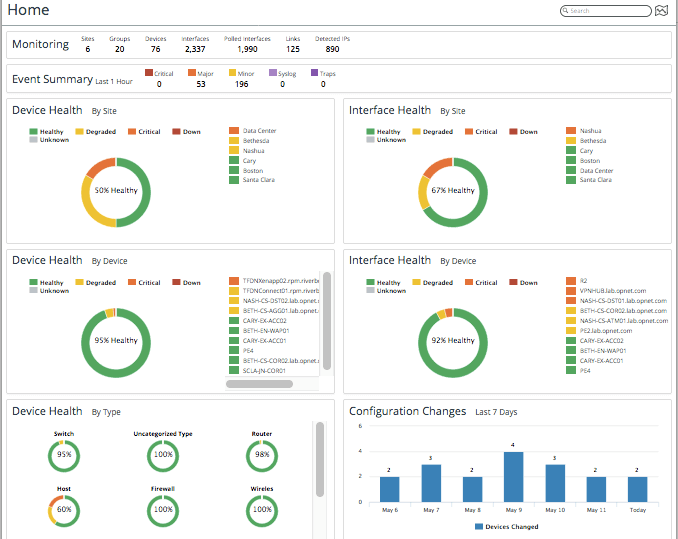
Task: Click Polled Interfaces value 1,990
Action: pos(247,49)
